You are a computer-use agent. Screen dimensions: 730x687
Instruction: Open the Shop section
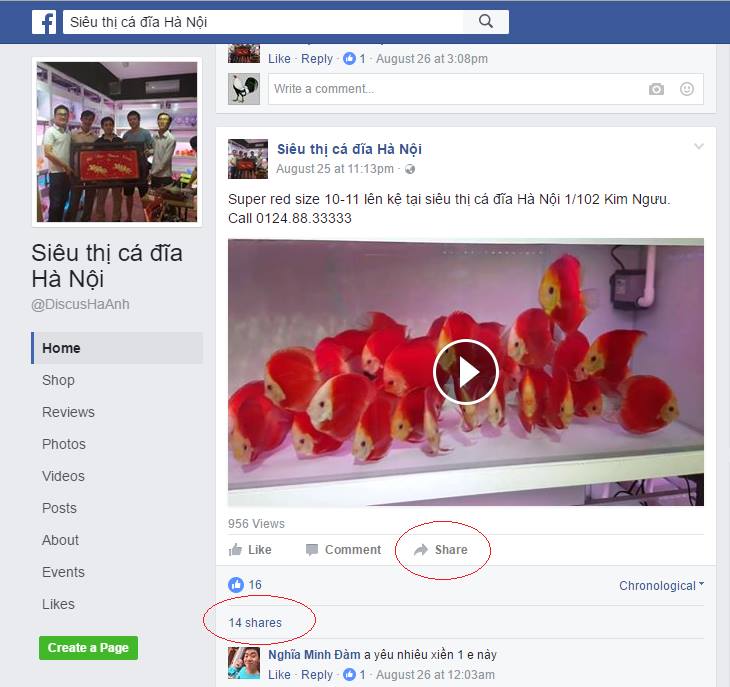point(58,380)
